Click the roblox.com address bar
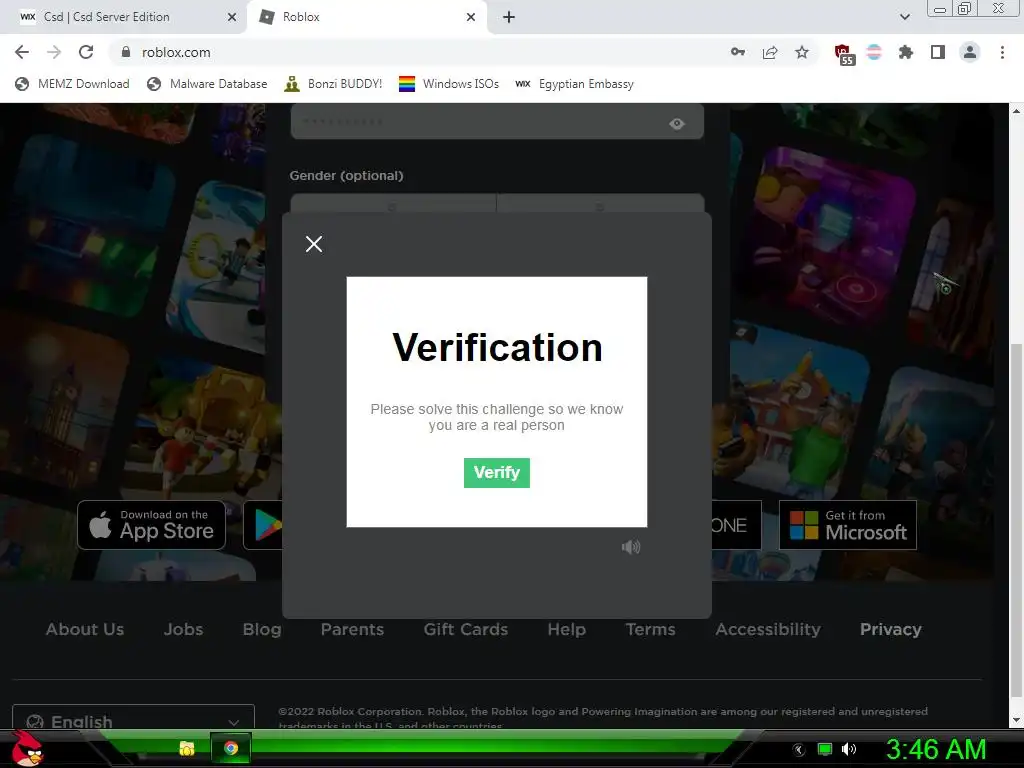The height and width of the screenshot is (768, 1024). (x=418, y=52)
